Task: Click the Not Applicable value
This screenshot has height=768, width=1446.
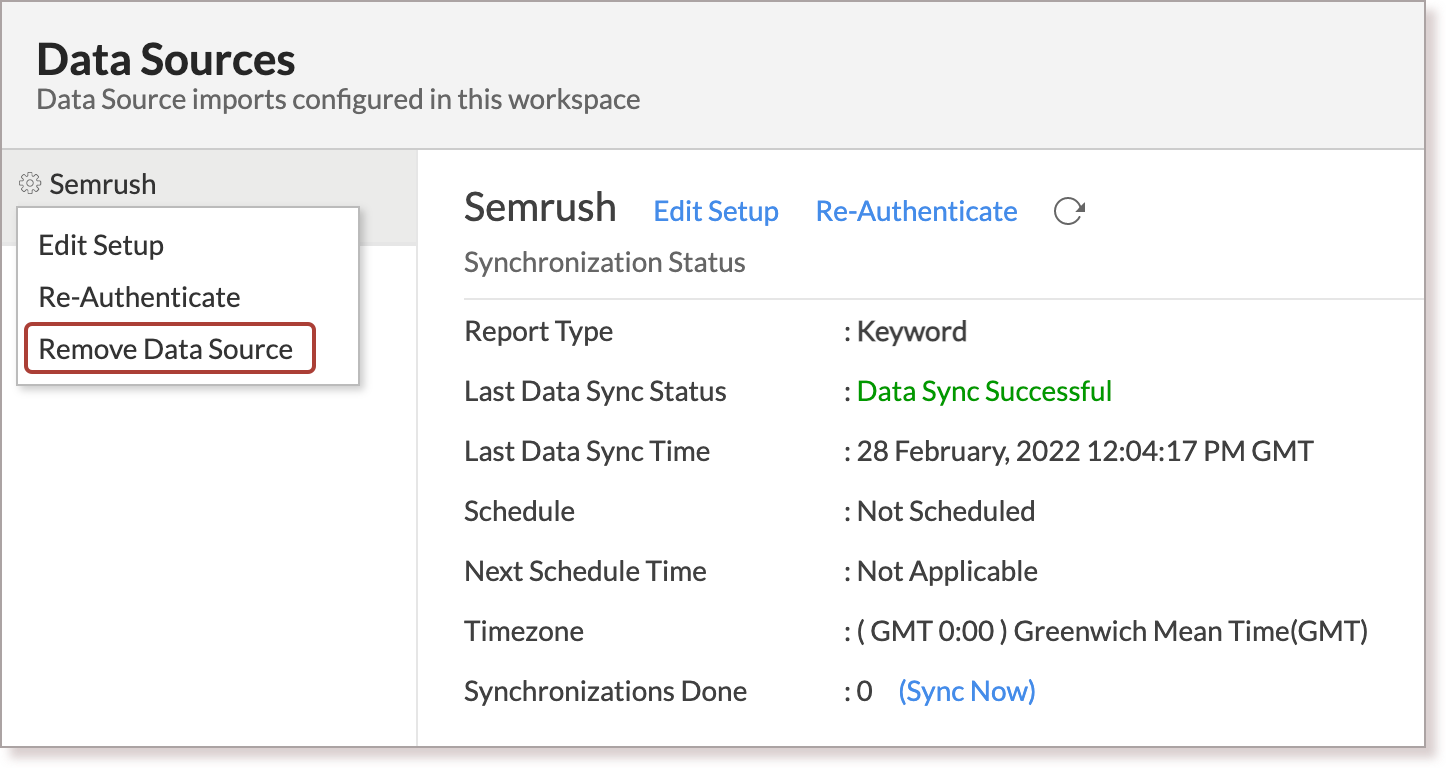Action: pyautogui.click(x=947, y=571)
